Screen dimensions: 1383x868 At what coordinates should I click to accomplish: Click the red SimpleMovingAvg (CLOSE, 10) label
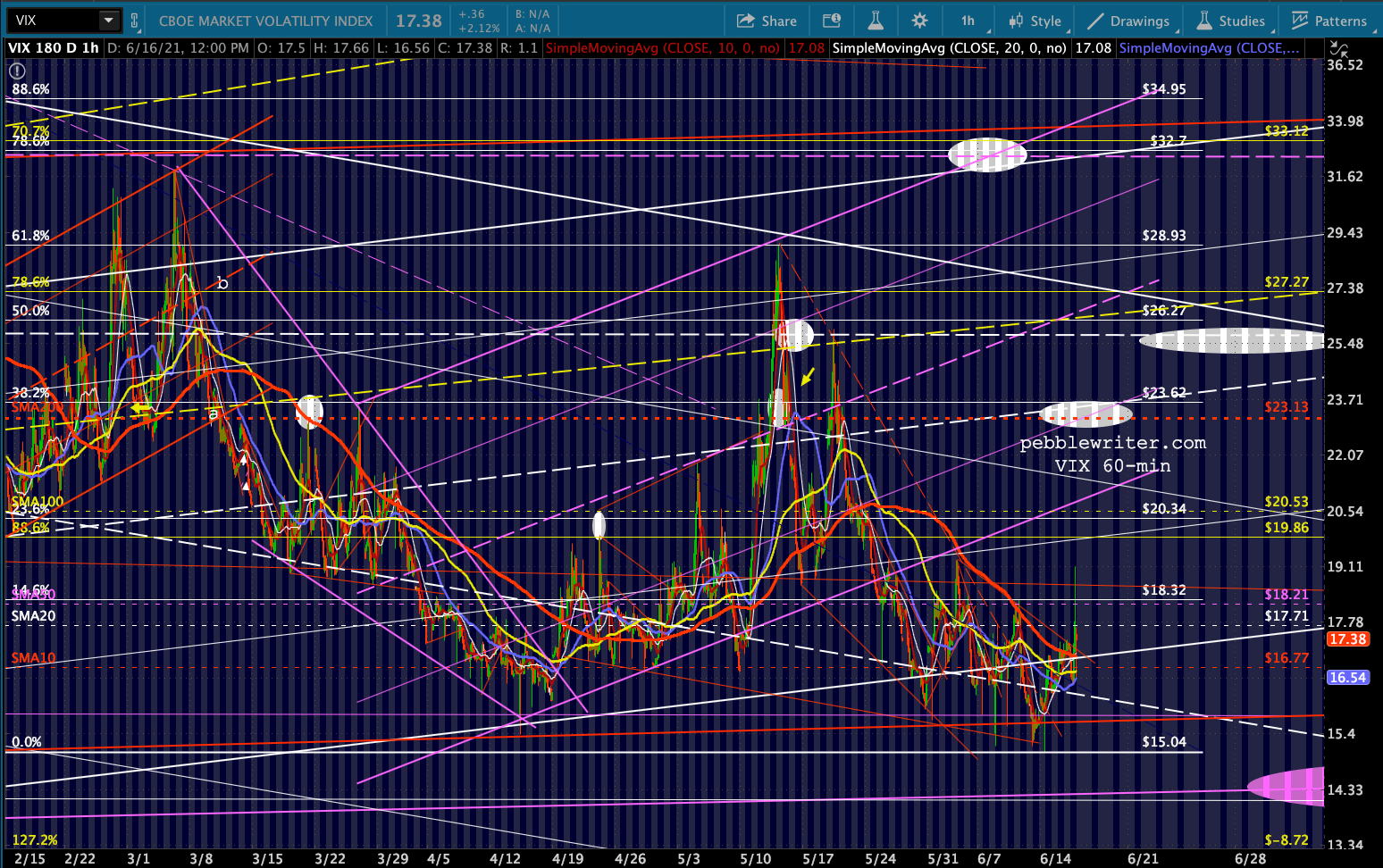pyautogui.click(x=662, y=48)
